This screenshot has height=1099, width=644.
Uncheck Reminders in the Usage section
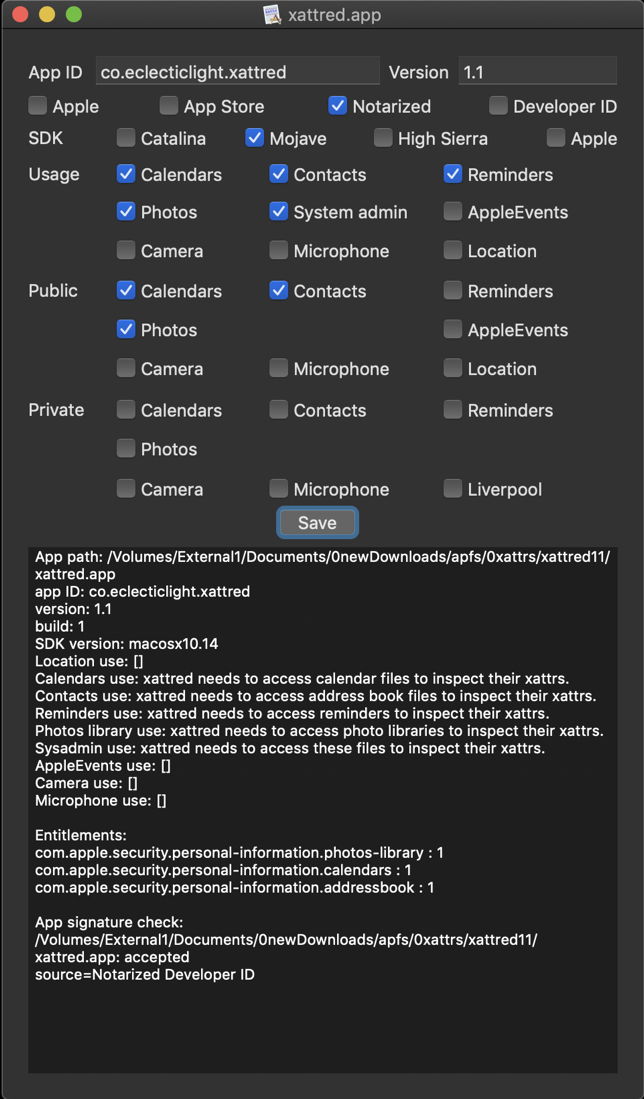[453, 174]
